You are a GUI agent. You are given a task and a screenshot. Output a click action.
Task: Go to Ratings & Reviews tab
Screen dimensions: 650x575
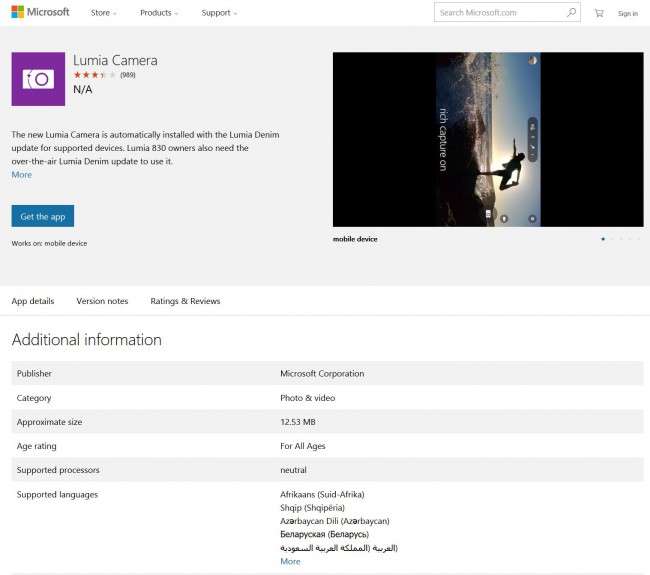coord(185,301)
